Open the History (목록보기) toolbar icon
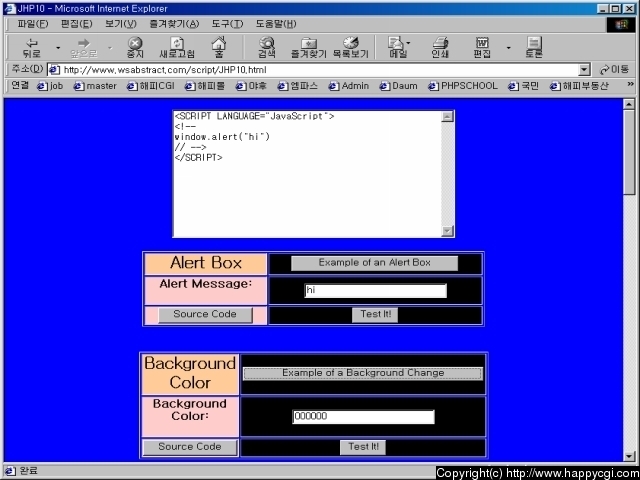The height and width of the screenshot is (480, 640). pyautogui.click(x=351, y=48)
